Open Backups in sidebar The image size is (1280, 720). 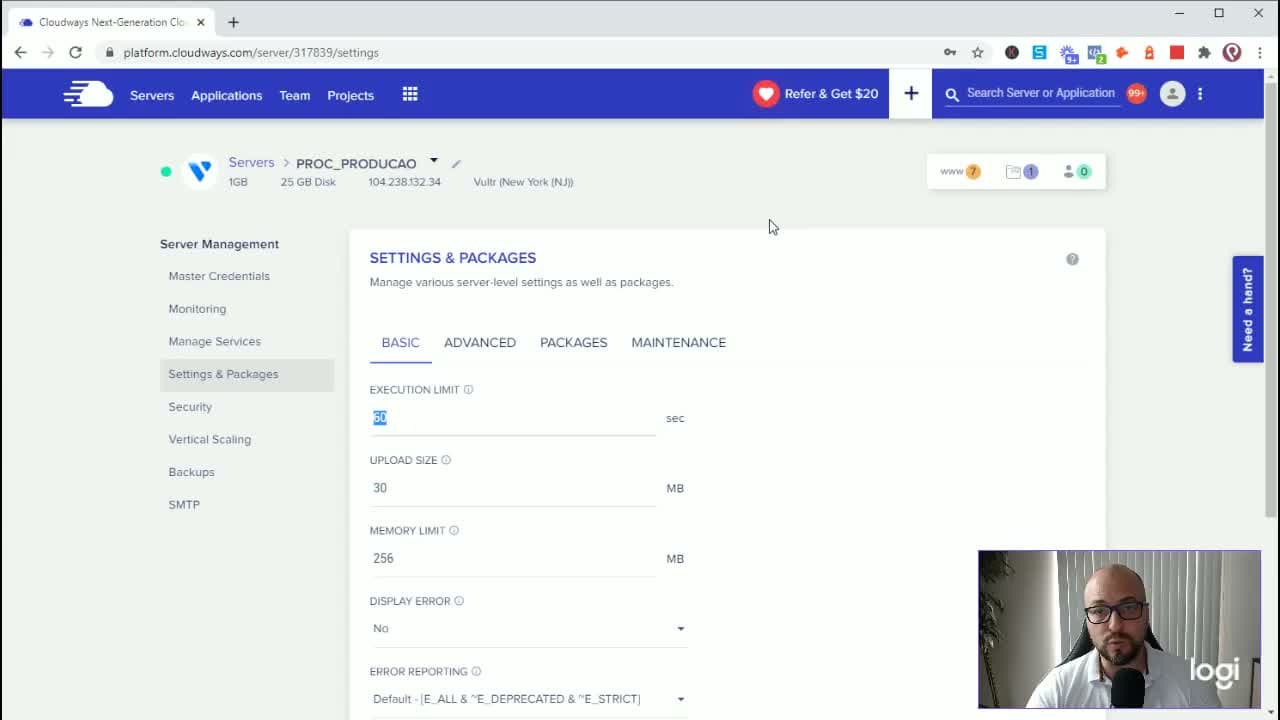click(191, 472)
